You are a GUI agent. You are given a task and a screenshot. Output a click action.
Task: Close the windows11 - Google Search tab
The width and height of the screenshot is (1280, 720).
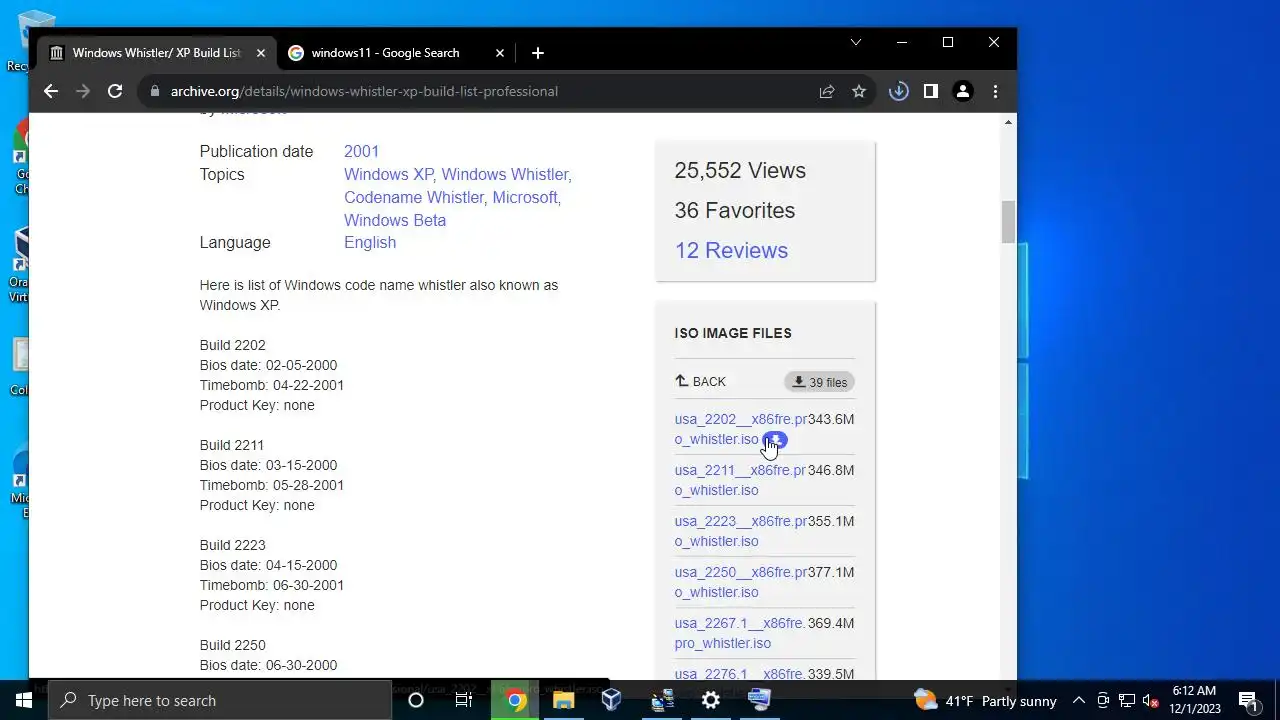(500, 53)
